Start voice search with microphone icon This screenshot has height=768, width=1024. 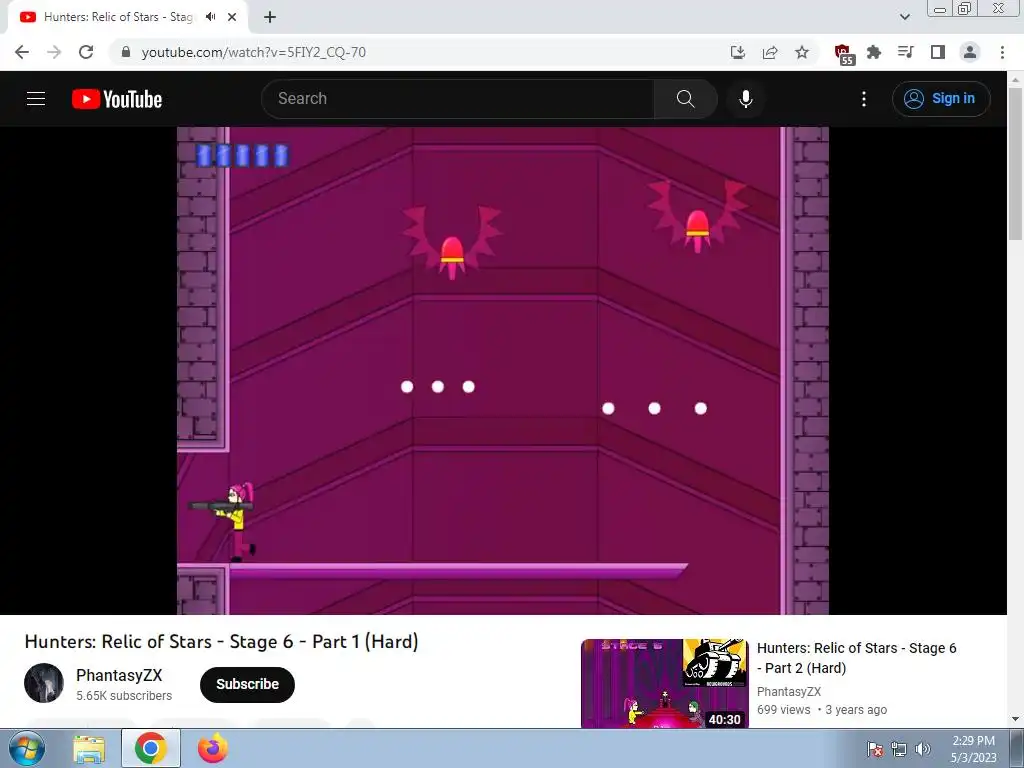coord(745,99)
